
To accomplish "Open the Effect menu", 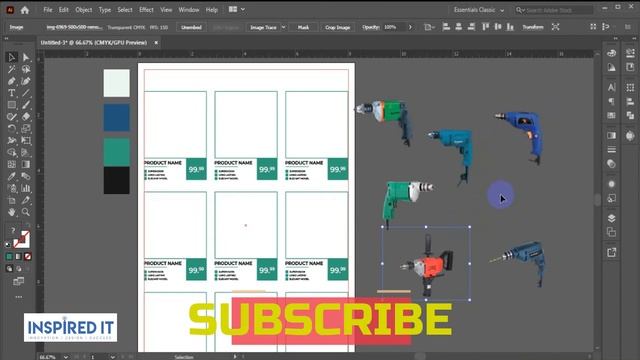I will 146,10.
